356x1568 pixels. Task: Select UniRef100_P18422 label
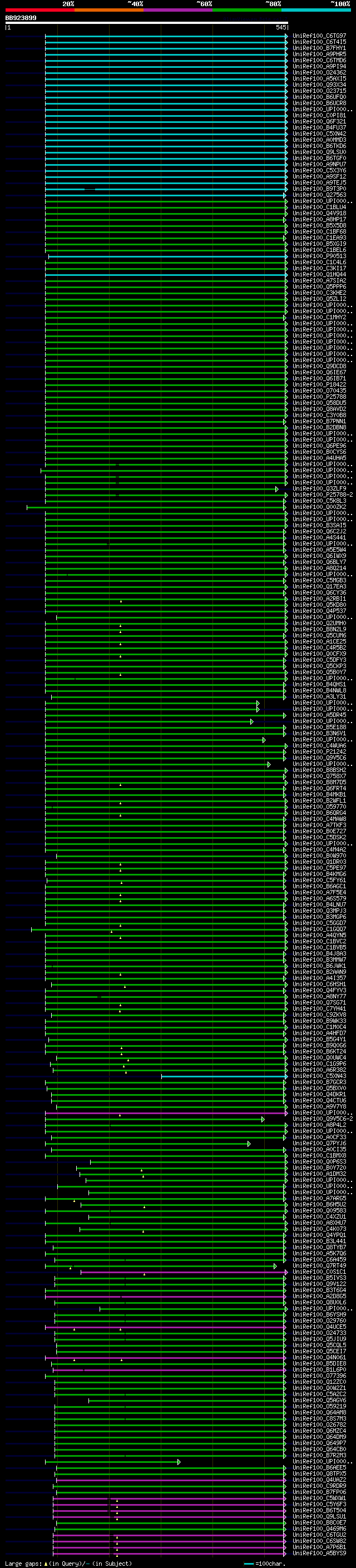click(x=319, y=384)
